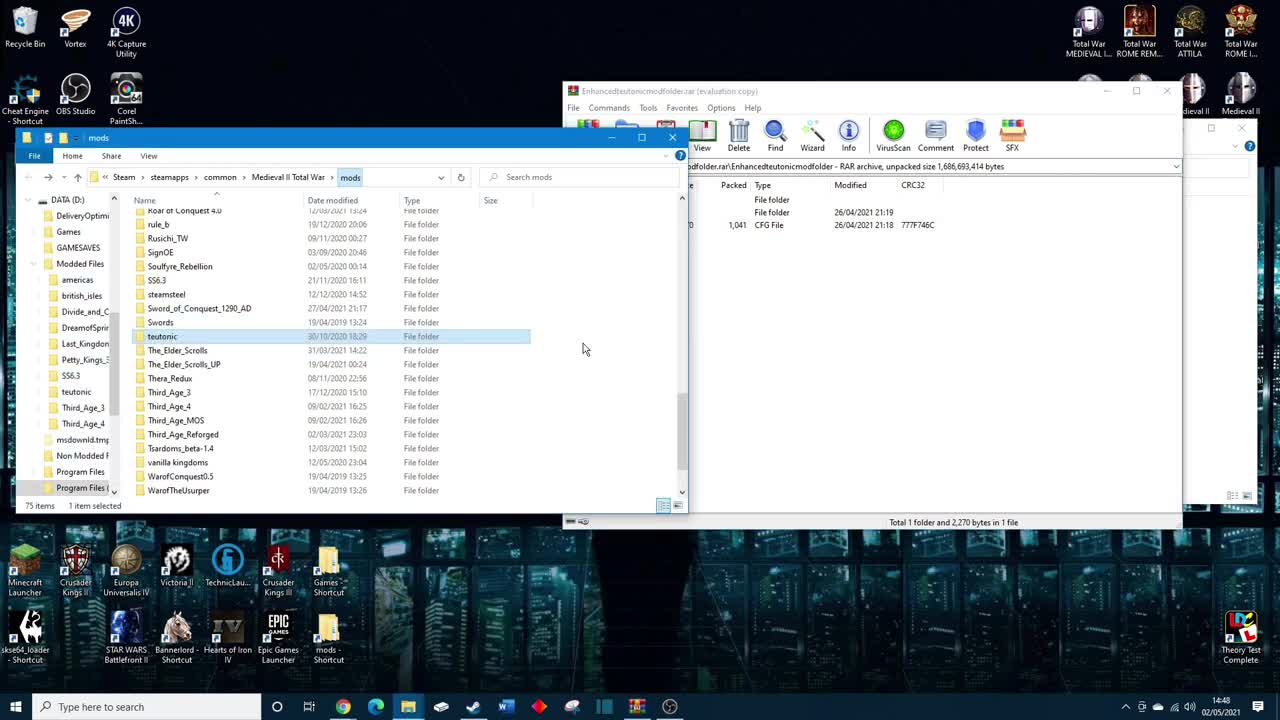Open WinRAR Find tool
Viewport: 1280px width, 720px height.
point(775,136)
